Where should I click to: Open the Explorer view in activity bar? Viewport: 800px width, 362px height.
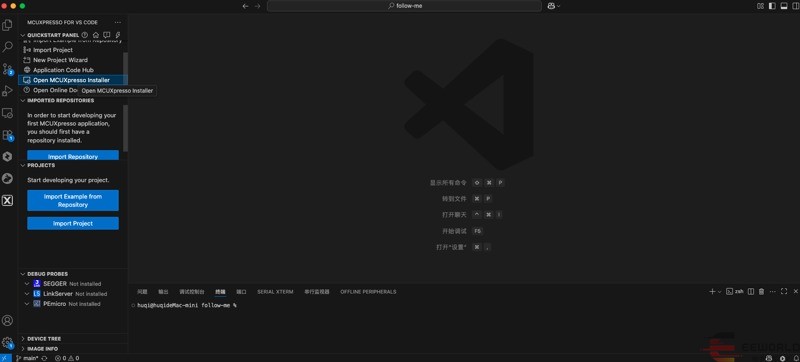[x=7, y=24]
